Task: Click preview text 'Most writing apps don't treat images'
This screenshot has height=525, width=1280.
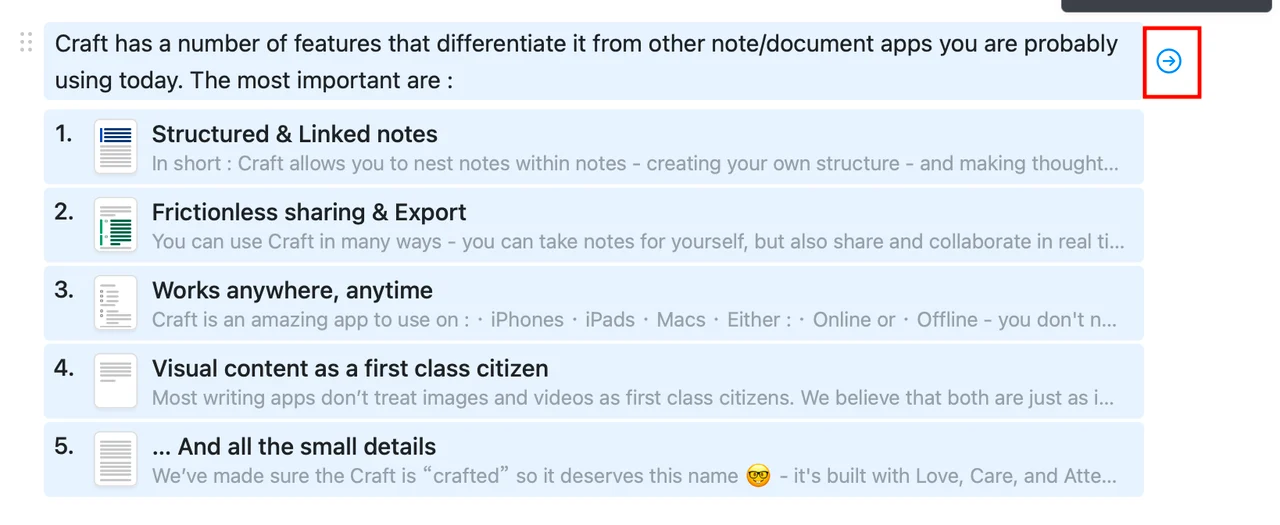Action: [633, 397]
